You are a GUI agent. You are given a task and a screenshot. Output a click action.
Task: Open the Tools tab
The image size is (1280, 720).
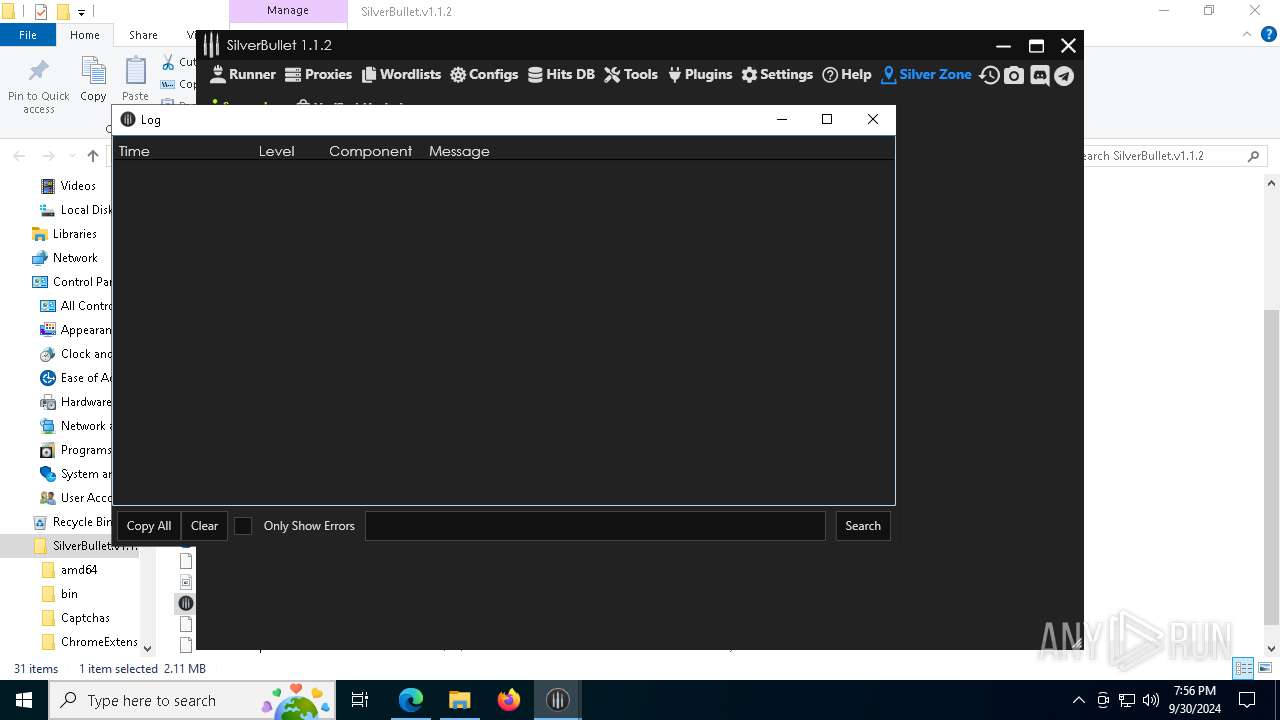pos(631,74)
